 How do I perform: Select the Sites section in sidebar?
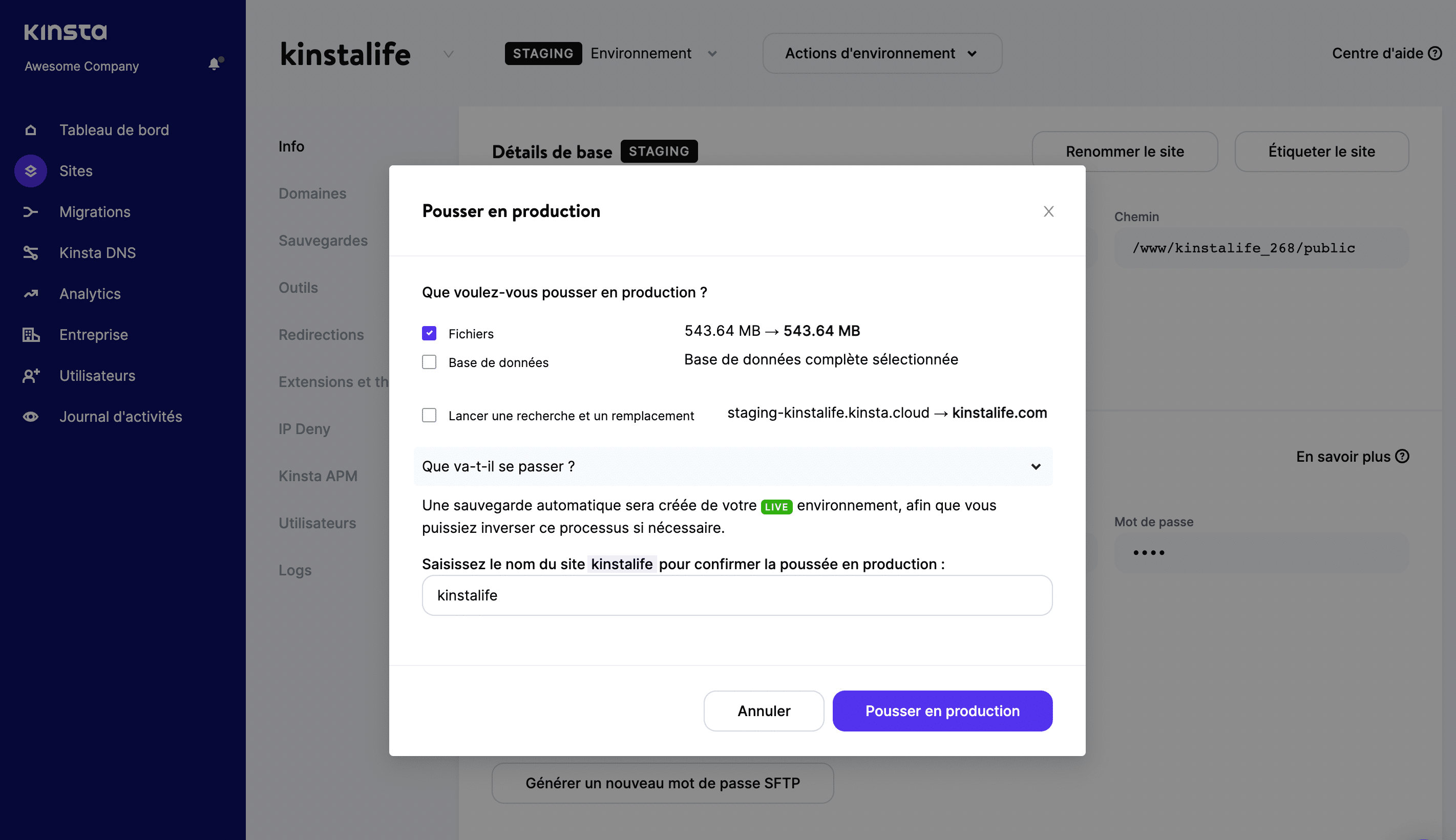pyautogui.click(x=76, y=171)
